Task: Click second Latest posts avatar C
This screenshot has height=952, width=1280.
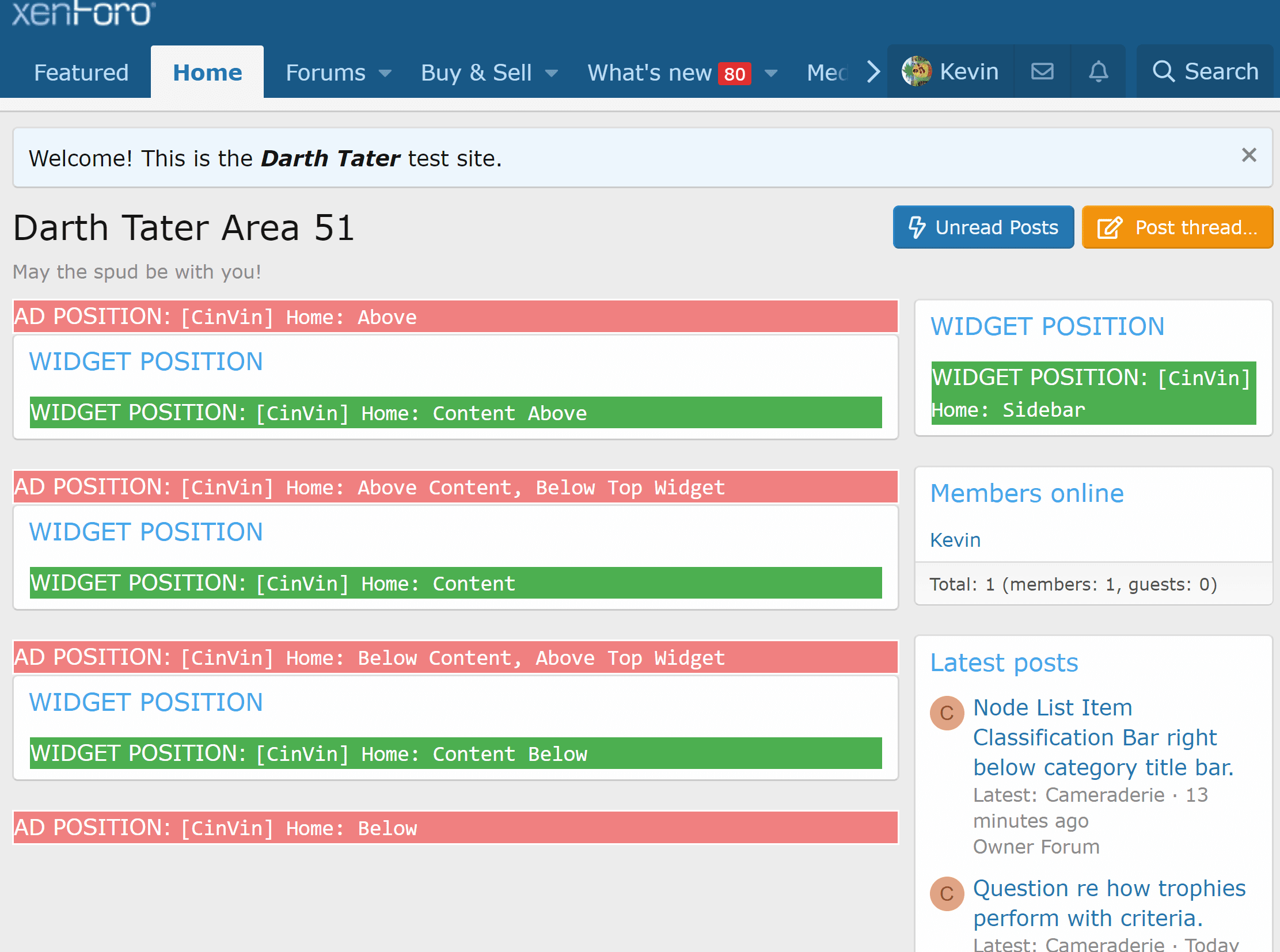Action: pos(946,893)
